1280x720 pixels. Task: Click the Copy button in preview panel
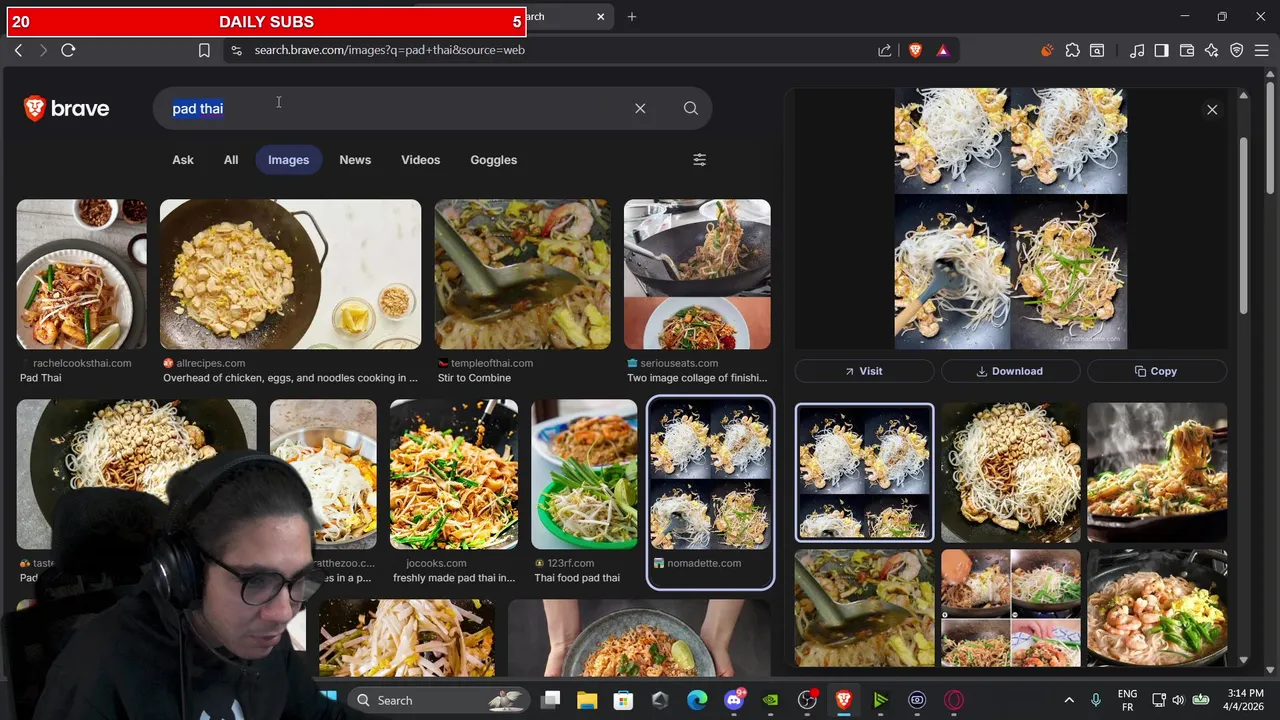pos(1157,371)
